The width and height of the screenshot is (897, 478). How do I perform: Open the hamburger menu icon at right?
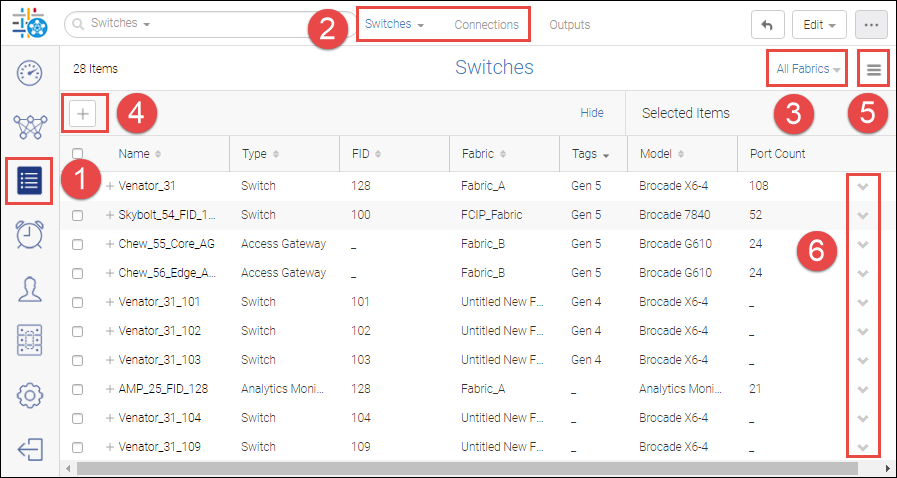coord(874,70)
